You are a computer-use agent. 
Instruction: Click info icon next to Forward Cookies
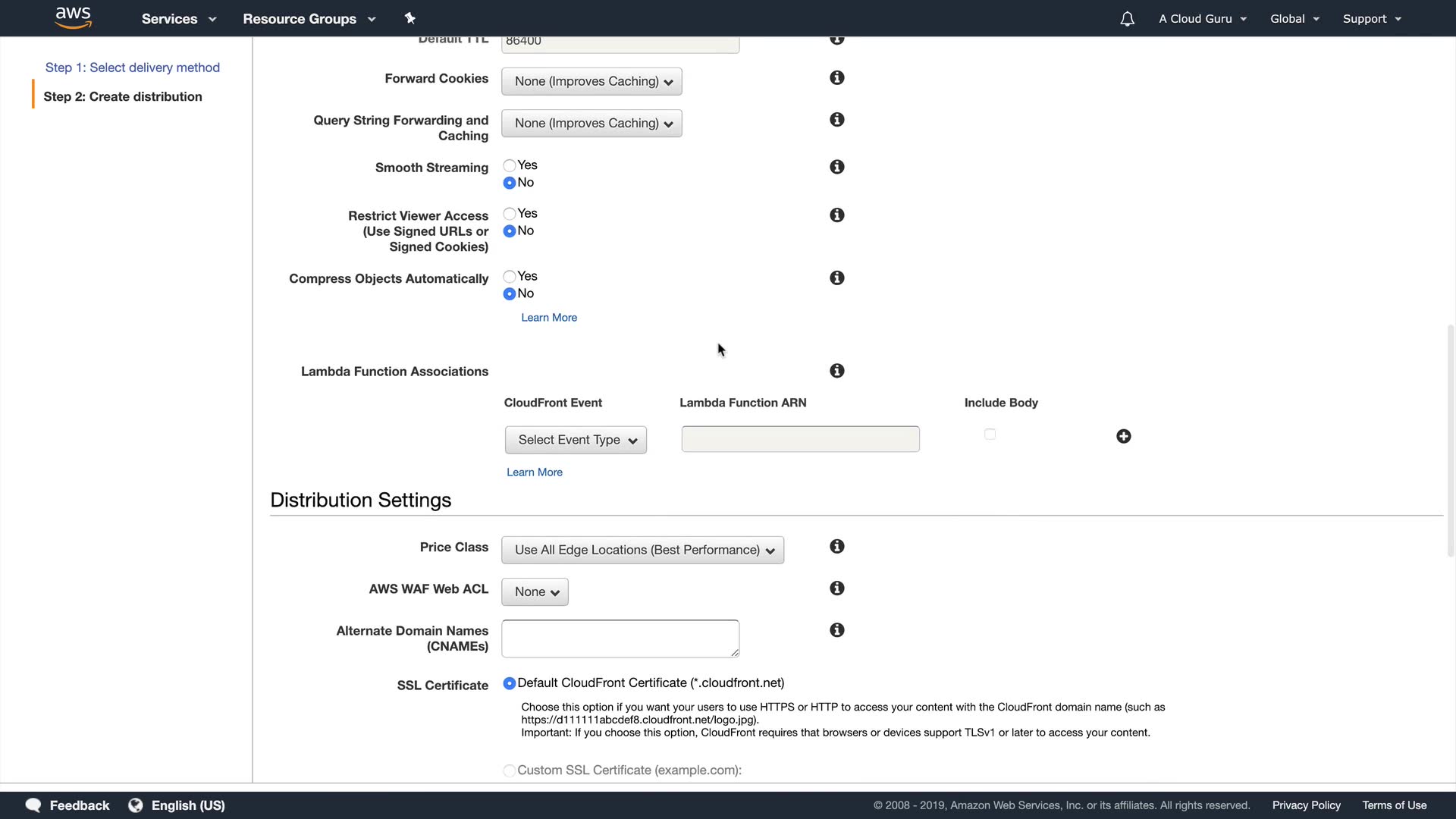[836, 78]
